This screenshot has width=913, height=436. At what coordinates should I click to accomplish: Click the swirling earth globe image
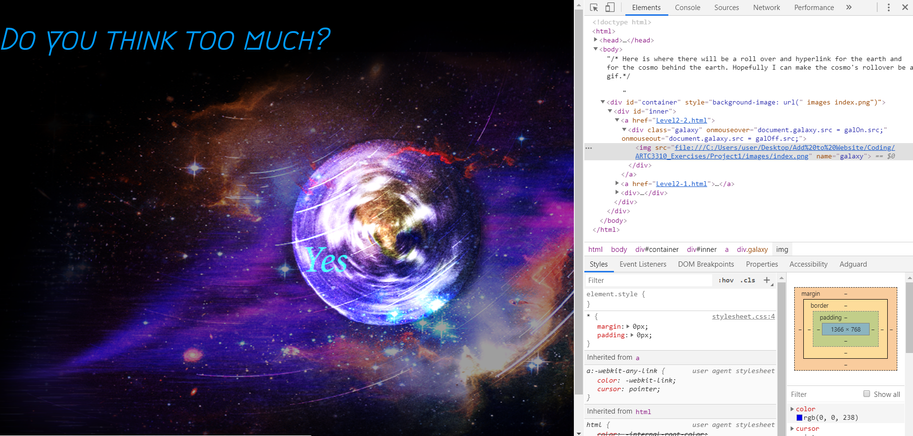(387, 232)
